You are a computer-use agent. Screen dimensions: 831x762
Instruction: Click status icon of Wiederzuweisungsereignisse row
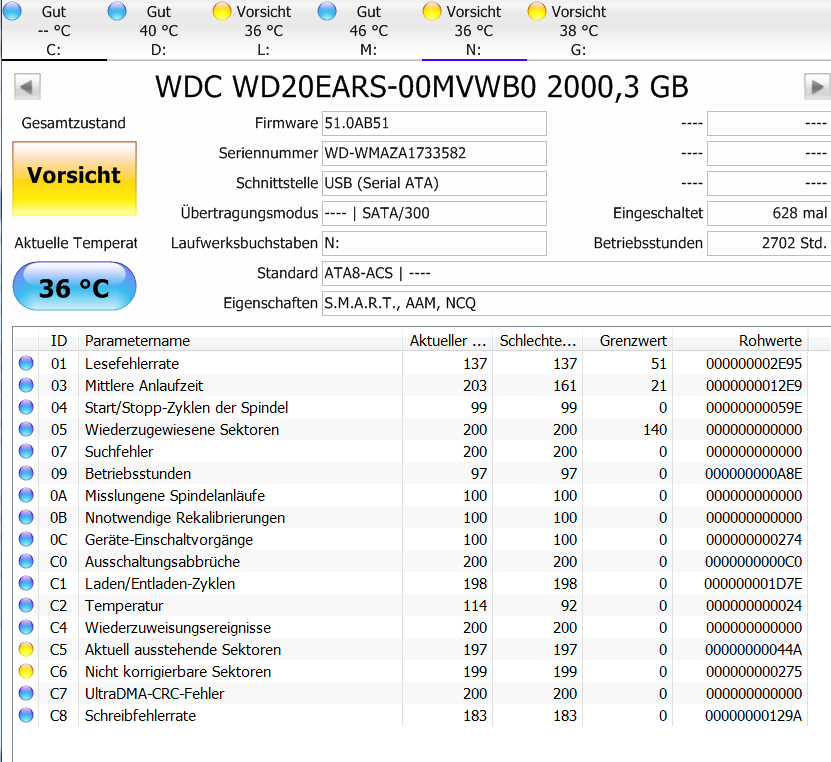pos(26,627)
